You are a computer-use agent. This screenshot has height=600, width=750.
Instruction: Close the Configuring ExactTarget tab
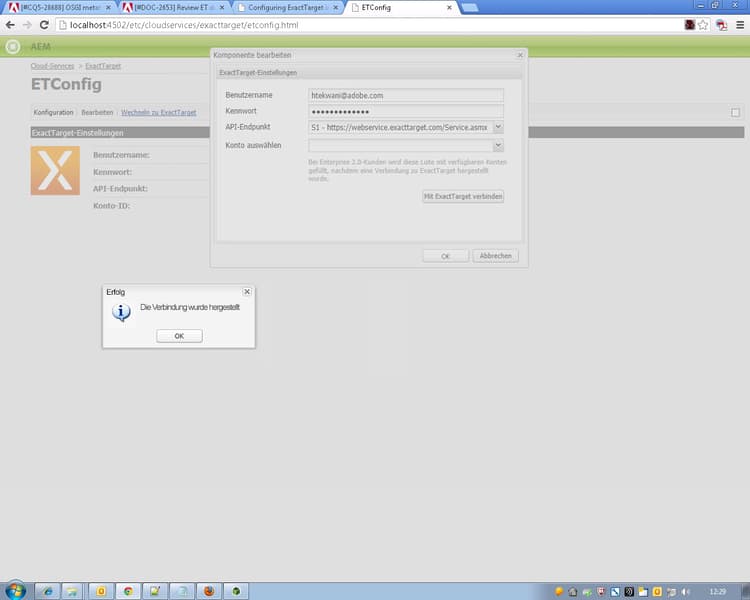coord(335,8)
